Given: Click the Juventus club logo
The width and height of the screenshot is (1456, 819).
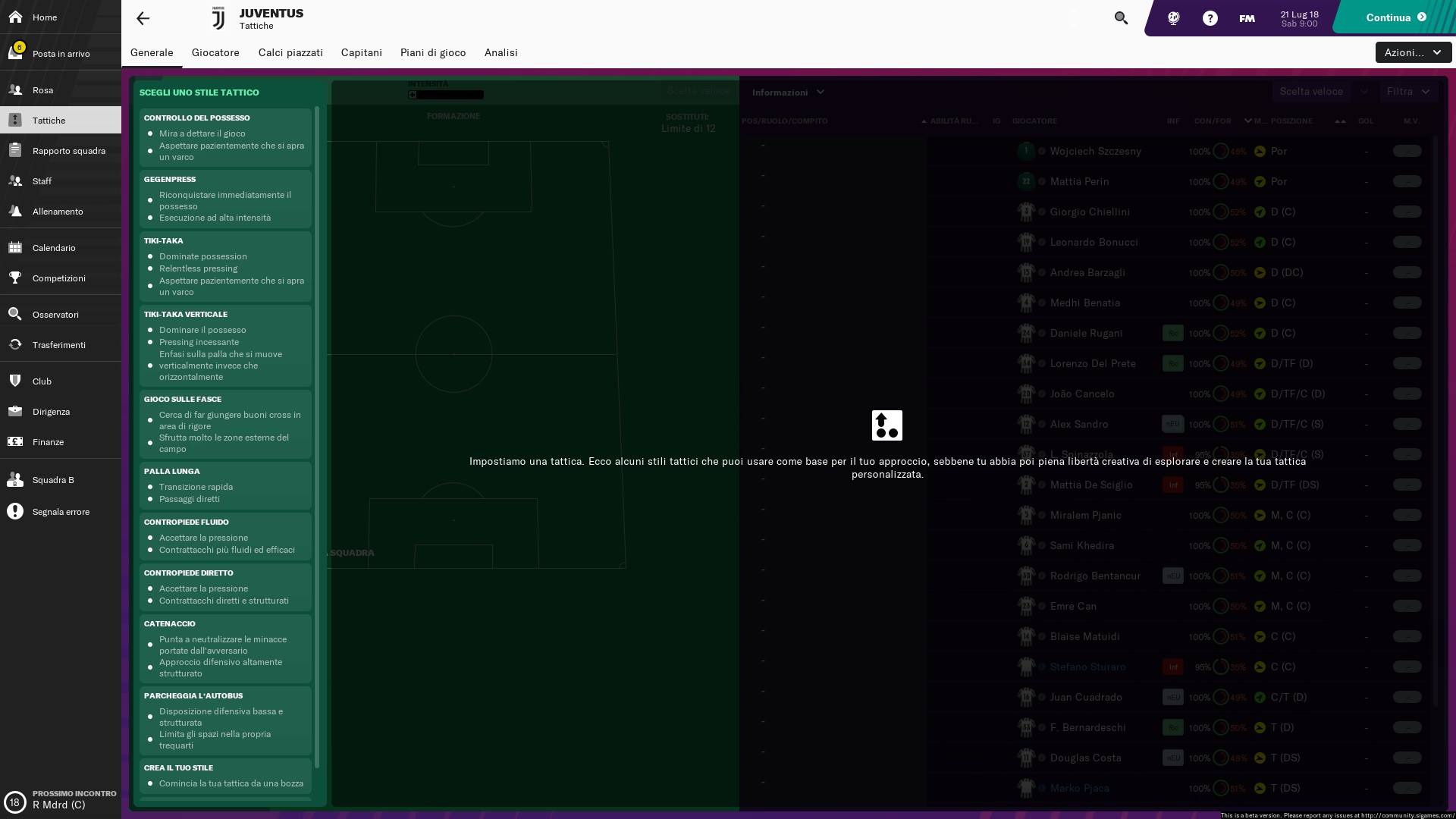Looking at the screenshot, I should tap(218, 18).
